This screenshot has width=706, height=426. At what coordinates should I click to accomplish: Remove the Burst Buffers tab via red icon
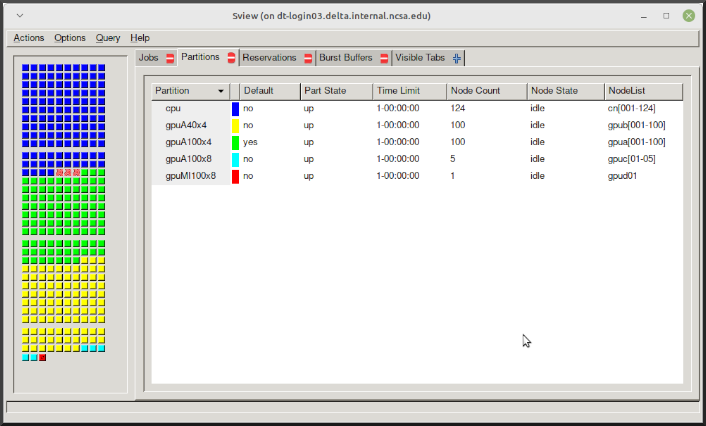pos(383,58)
